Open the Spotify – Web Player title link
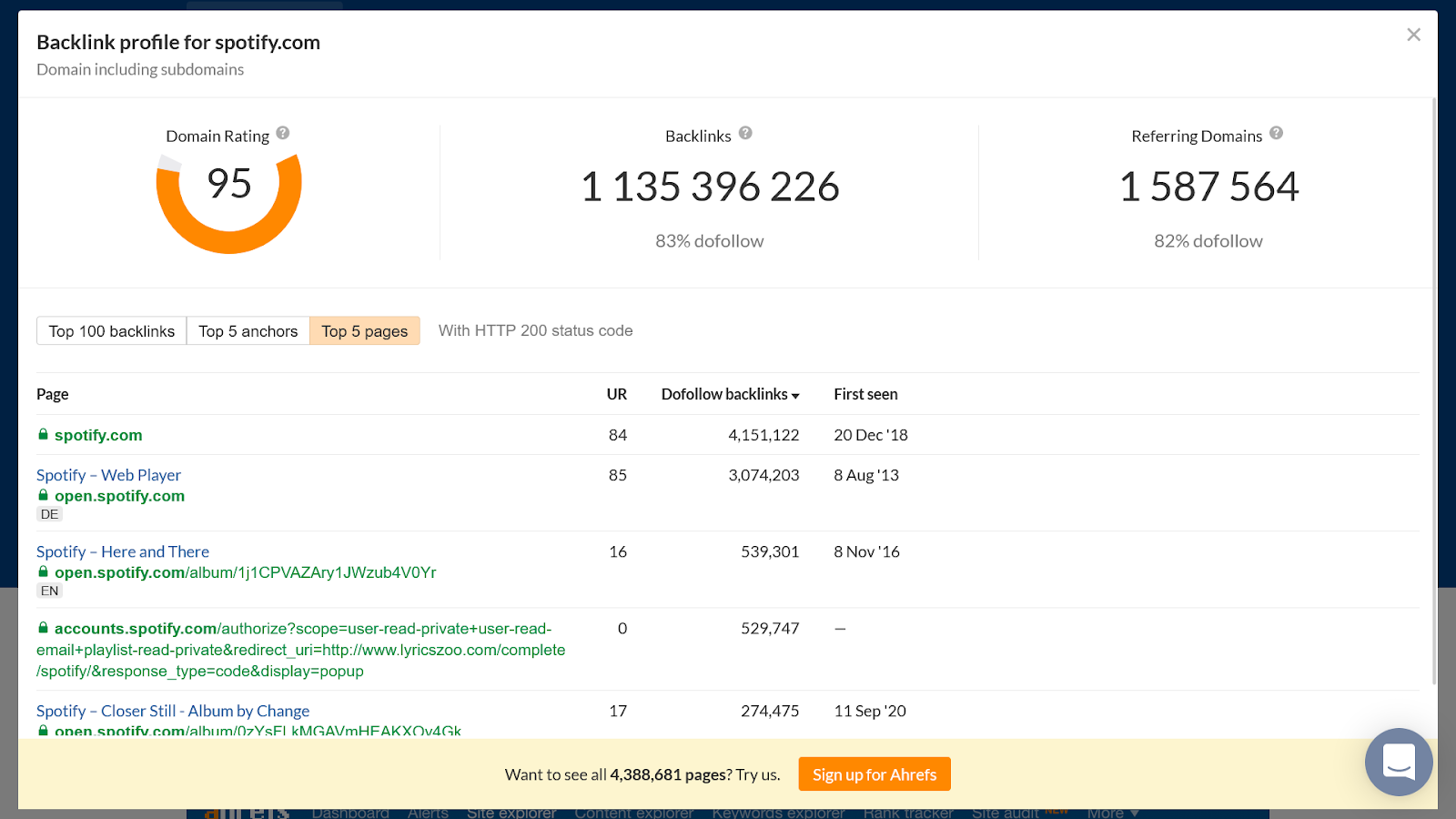This screenshot has width=1456, height=819. coord(108,475)
